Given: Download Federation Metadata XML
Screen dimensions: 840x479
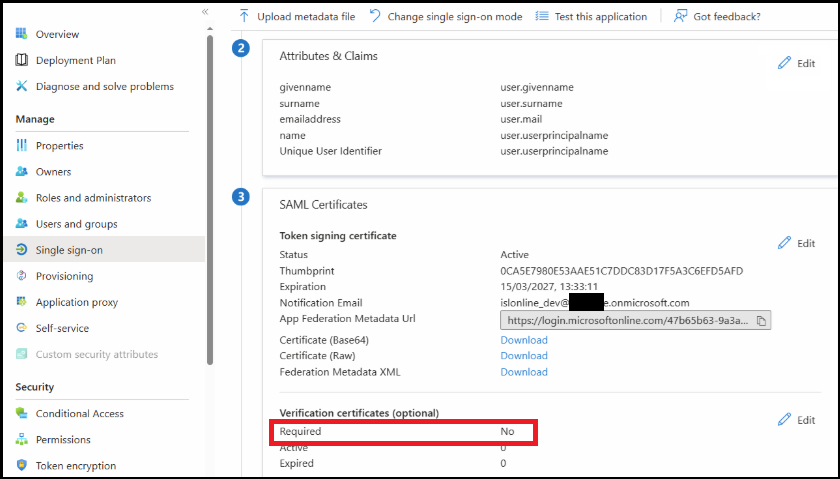Looking at the screenshot, I should pos(523,372).
